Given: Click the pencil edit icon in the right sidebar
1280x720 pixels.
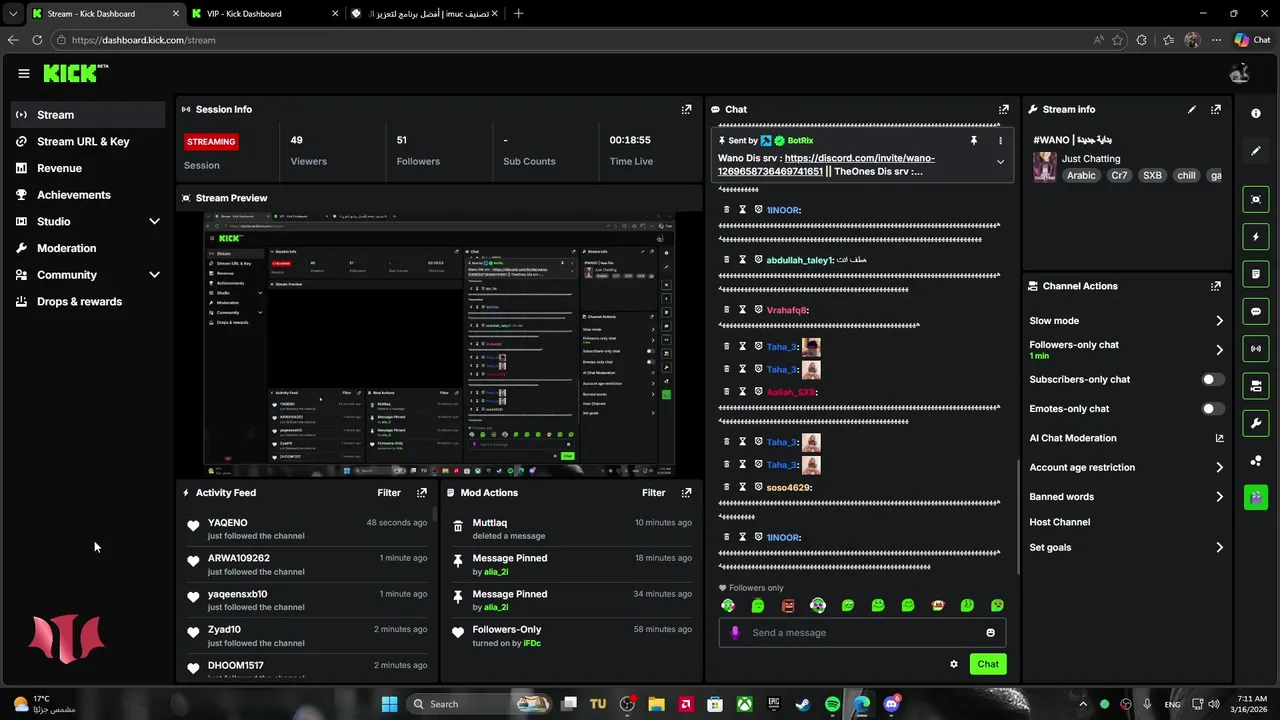Looking at the screenshot, I should [1256, 151].
